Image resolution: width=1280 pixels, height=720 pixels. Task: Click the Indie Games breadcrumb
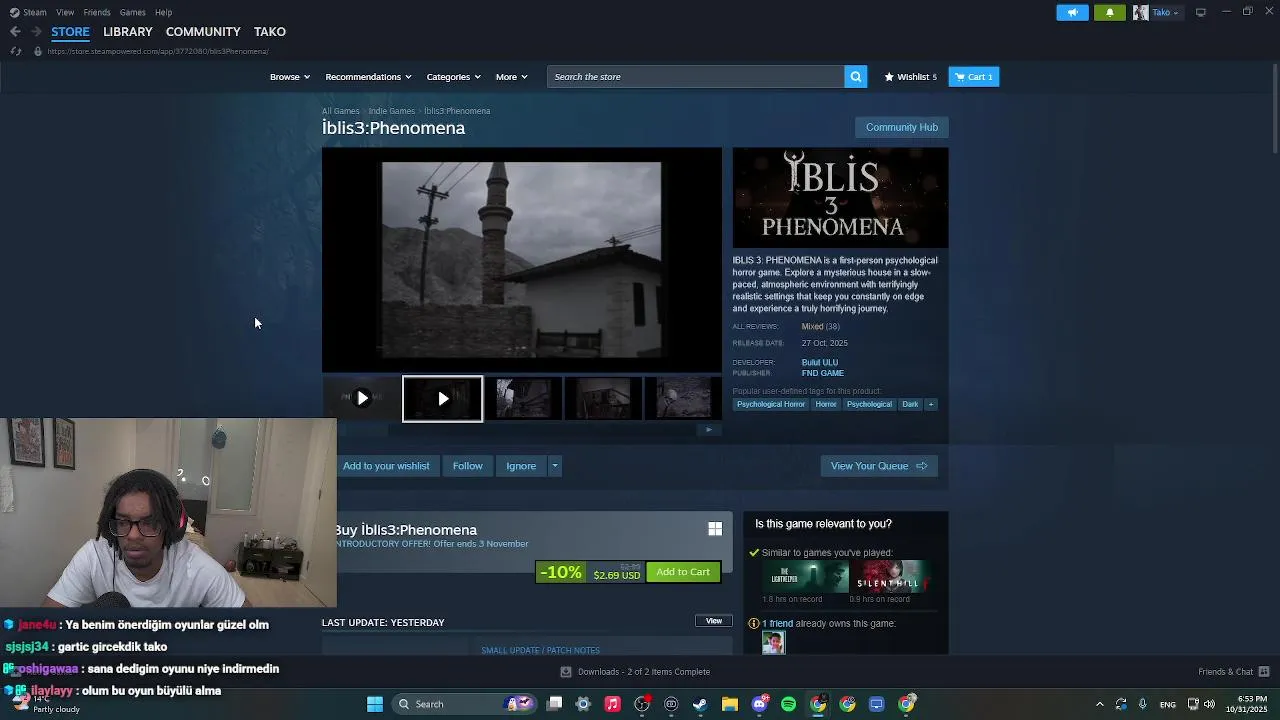(x=391, y=111)
